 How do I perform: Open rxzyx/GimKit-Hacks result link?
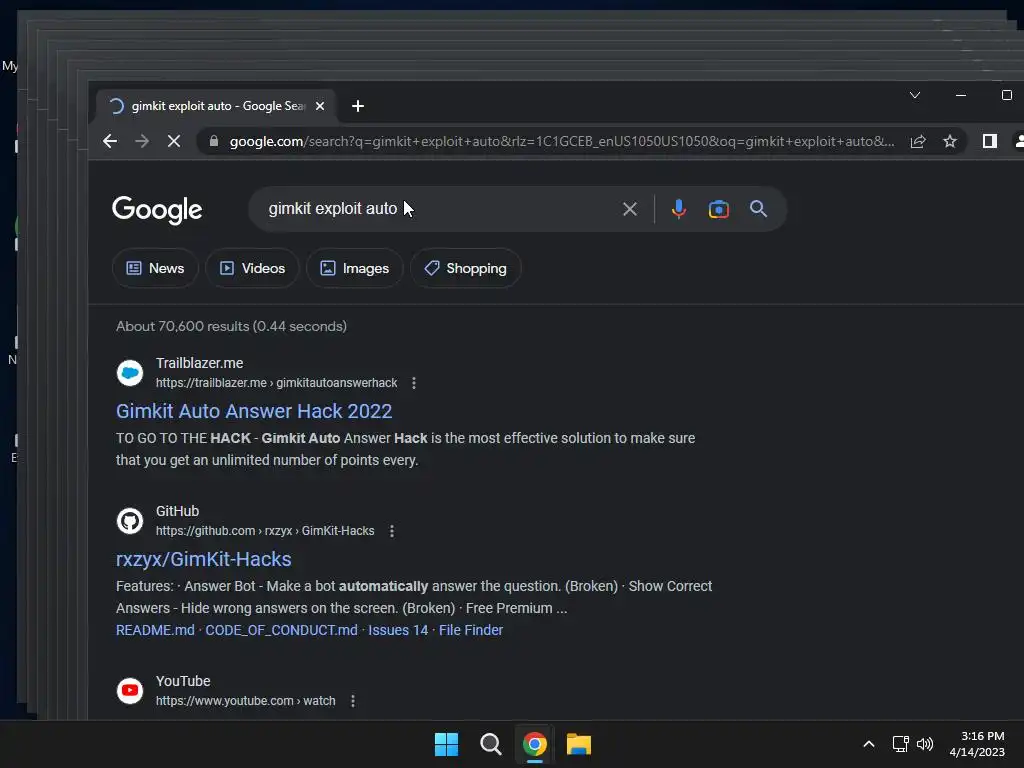coord(204,559)
